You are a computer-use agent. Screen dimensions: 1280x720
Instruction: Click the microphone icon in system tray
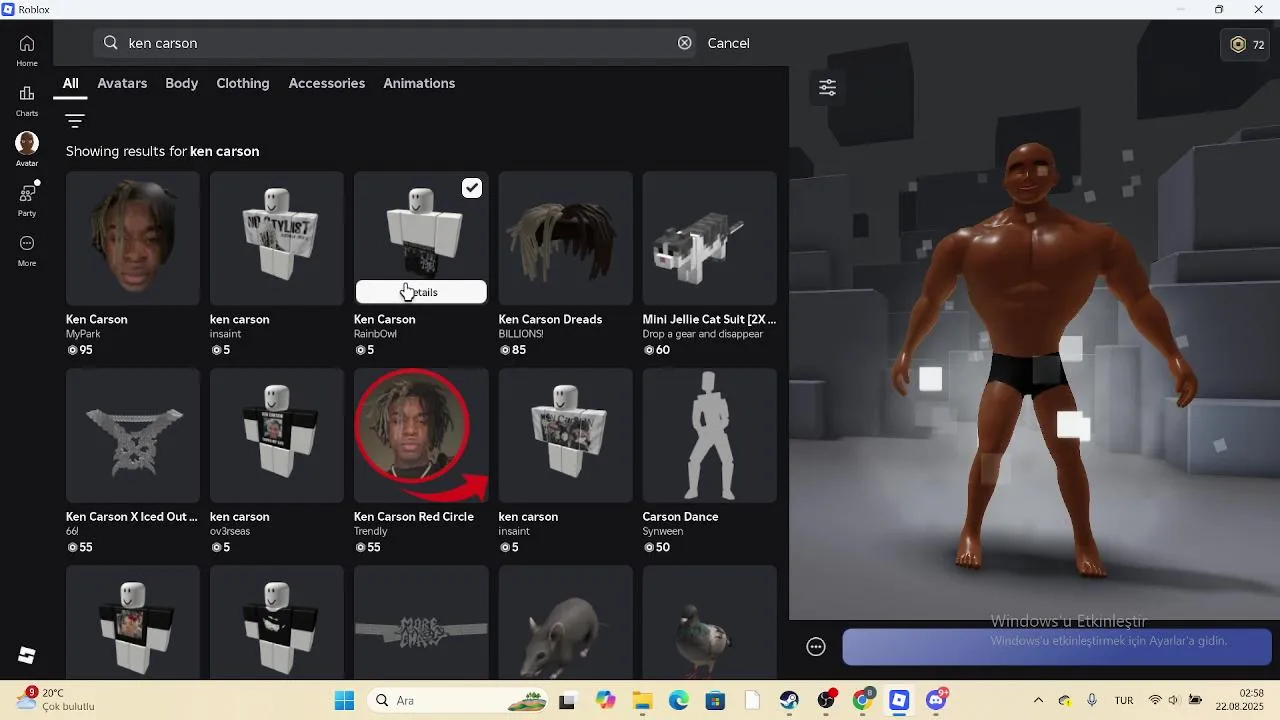coord(1092,701)
